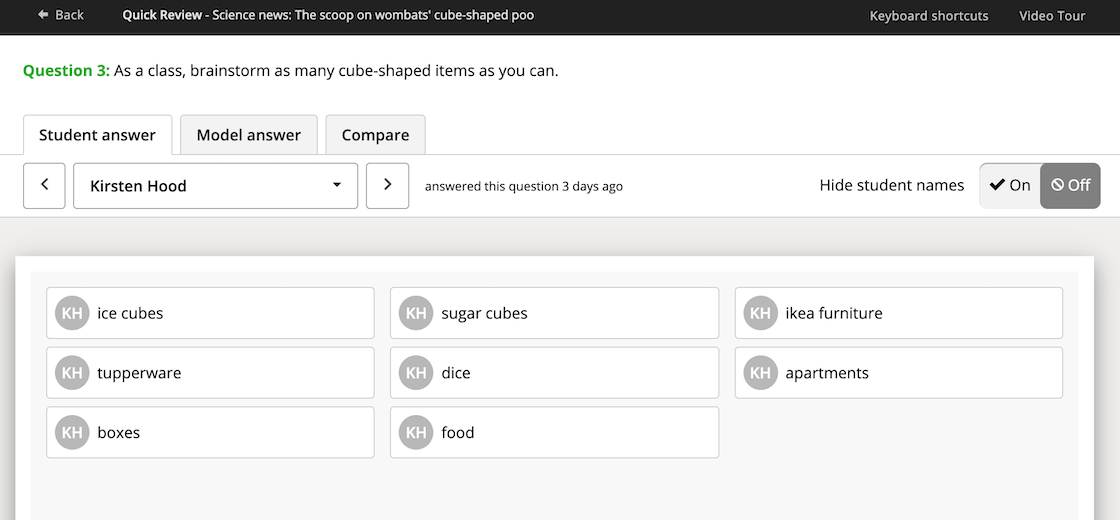
Task: Click KH avatar beside ikea furniture
Action: point(760,313)
